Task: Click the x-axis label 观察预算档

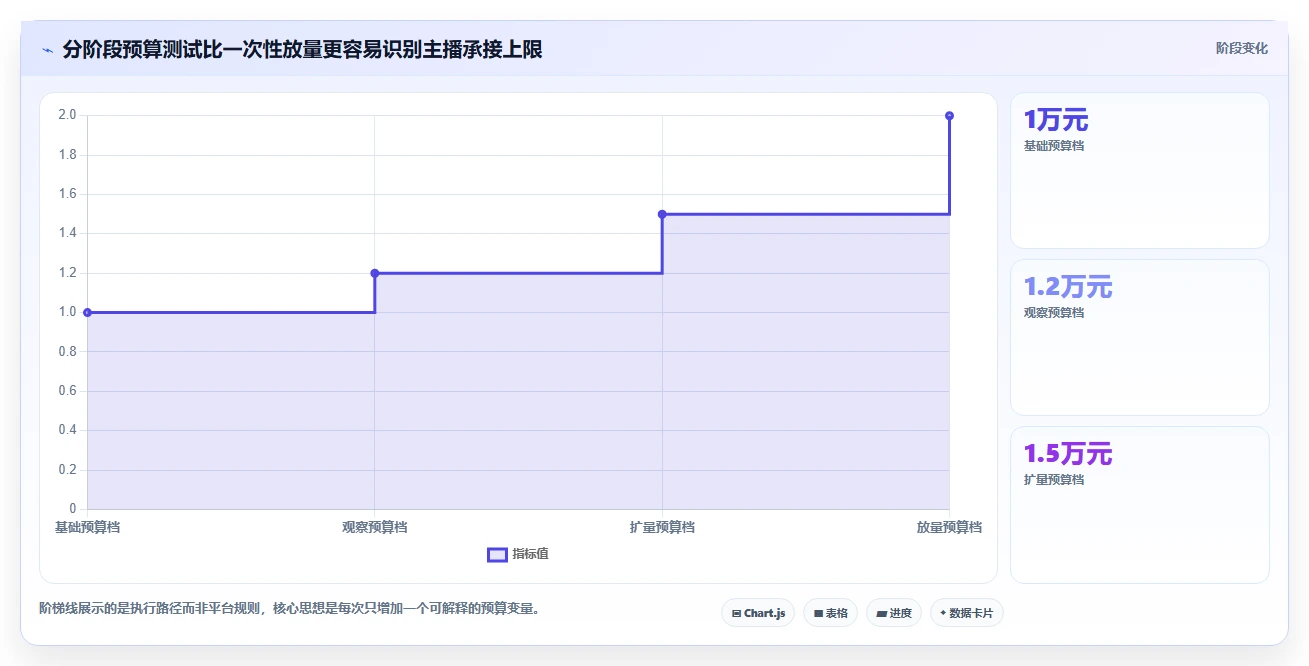Action: coord(375,527)
